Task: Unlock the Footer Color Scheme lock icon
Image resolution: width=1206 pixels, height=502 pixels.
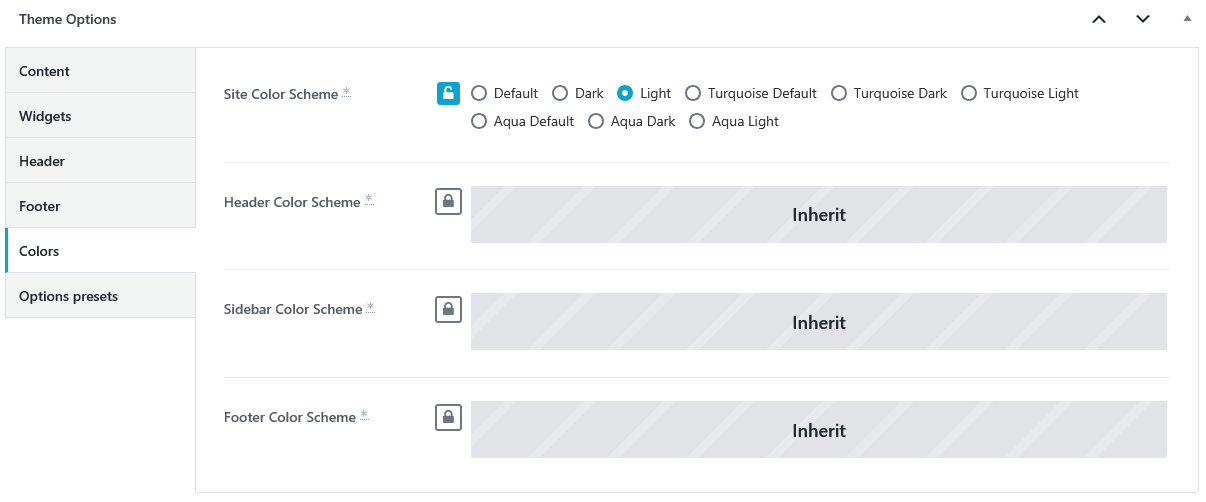Action: tap(448, 417)
